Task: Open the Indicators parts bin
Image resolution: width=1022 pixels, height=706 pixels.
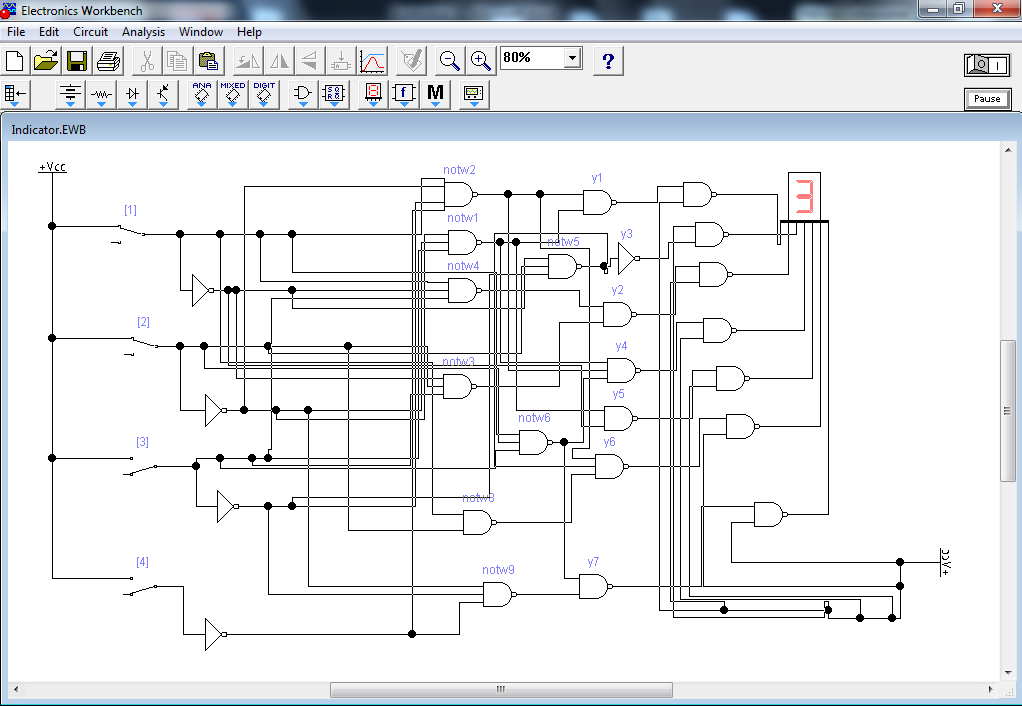Action: pos(373,95)
